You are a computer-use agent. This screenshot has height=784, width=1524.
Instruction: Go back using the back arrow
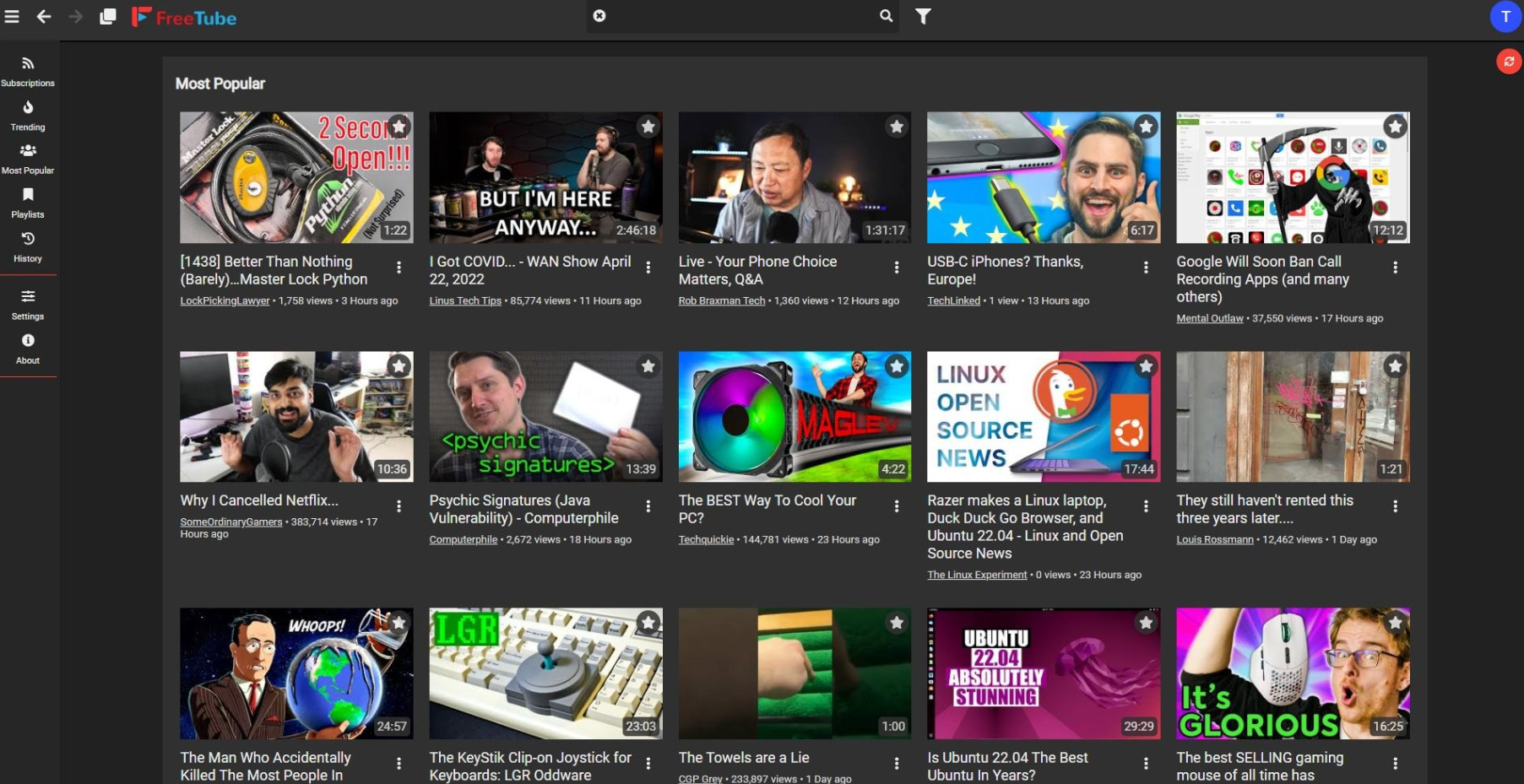pos(44,17)
